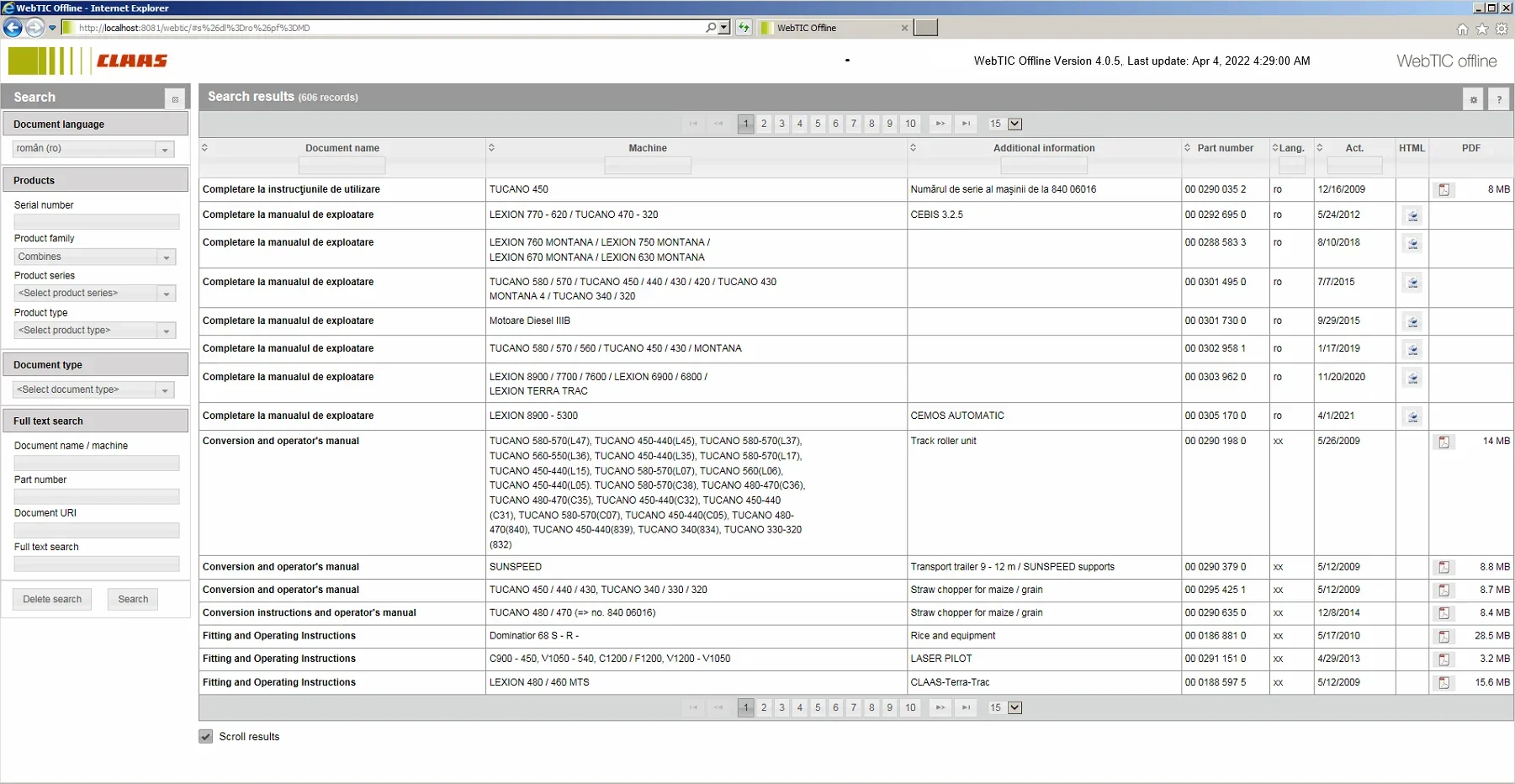Click the Serial number input field

pyautogui.click(x=97, y=222)
